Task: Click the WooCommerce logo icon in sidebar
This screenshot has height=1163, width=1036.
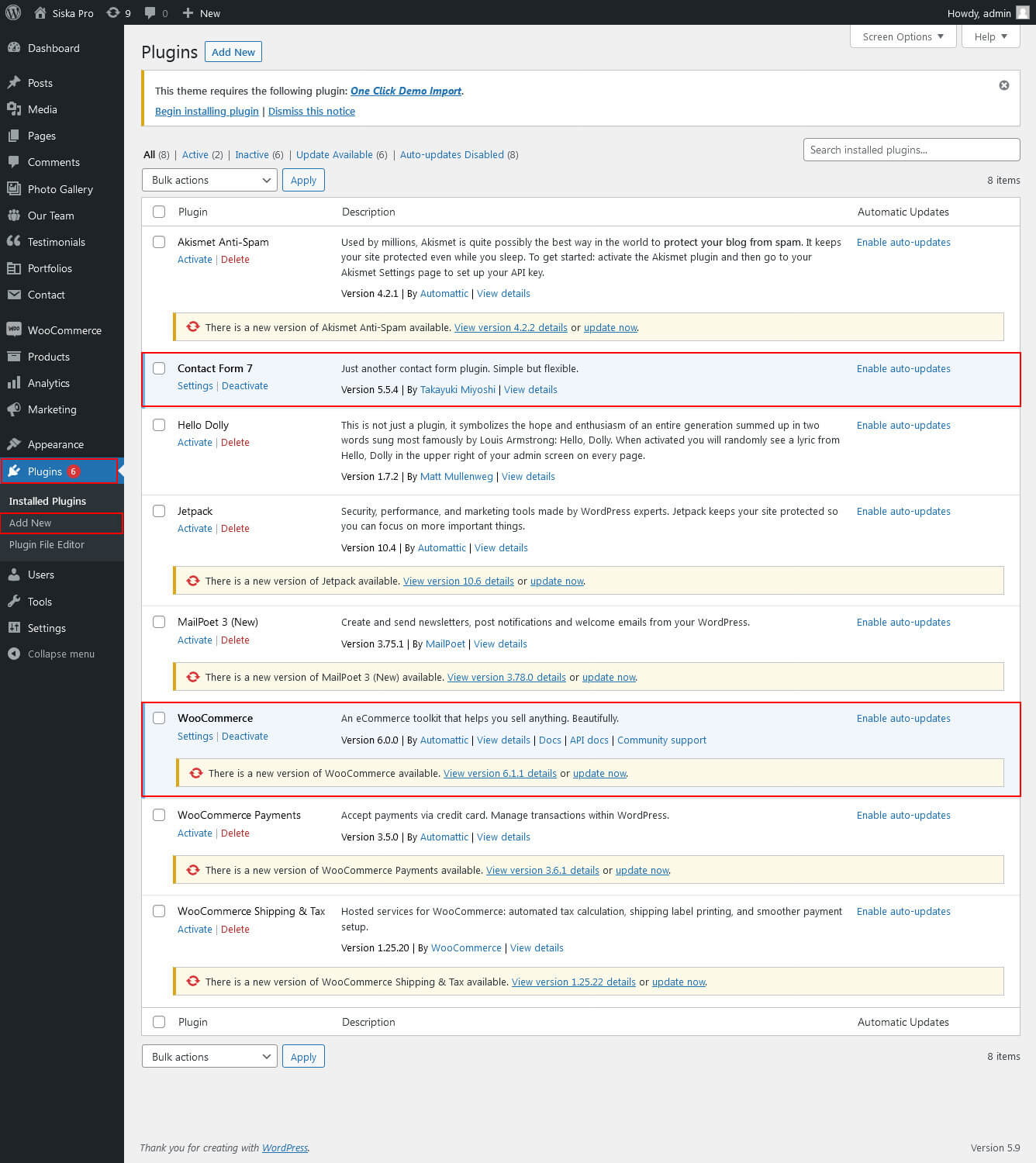Action: pos(14,329)
